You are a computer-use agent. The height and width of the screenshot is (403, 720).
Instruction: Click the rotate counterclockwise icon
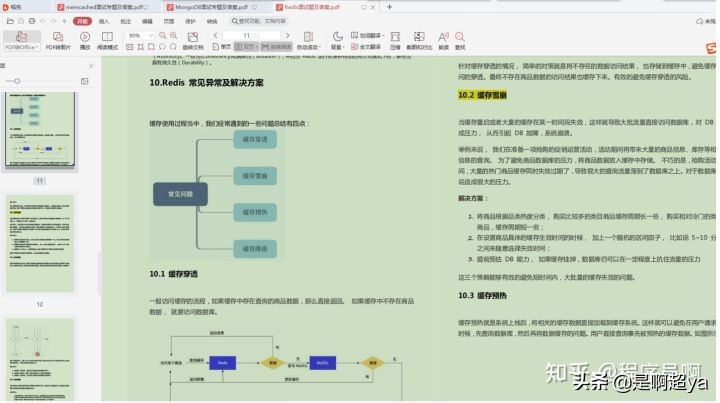[162, 47]
